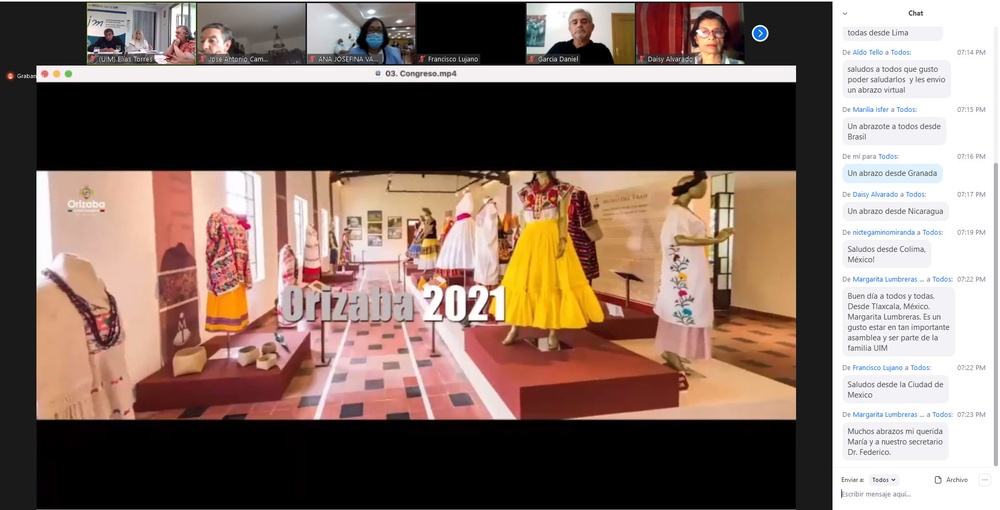Click the yellow minimize dot of video window
Viewport: 1000px width, 510px height.
coord(56,74)
